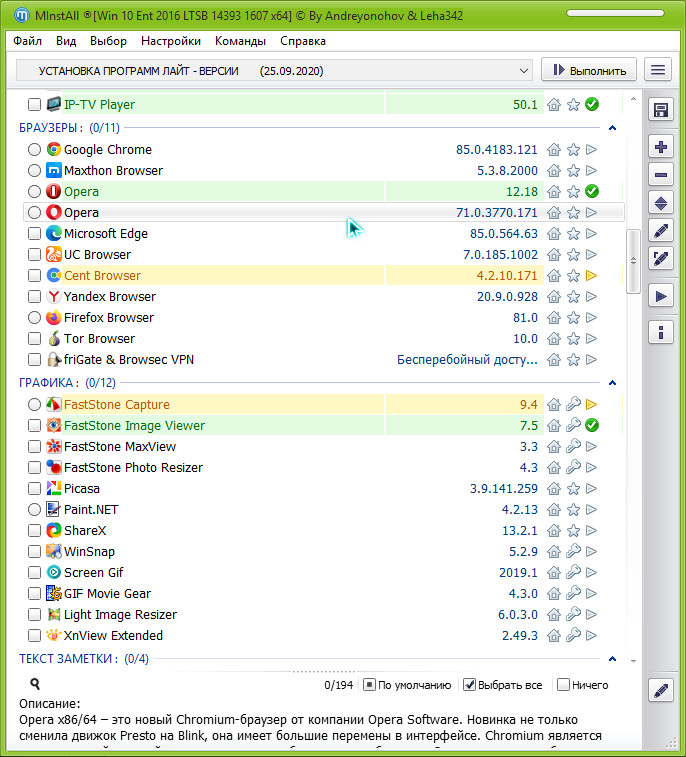Open the hamburger menu button
The image size is (686, 757).
(658, 70)
